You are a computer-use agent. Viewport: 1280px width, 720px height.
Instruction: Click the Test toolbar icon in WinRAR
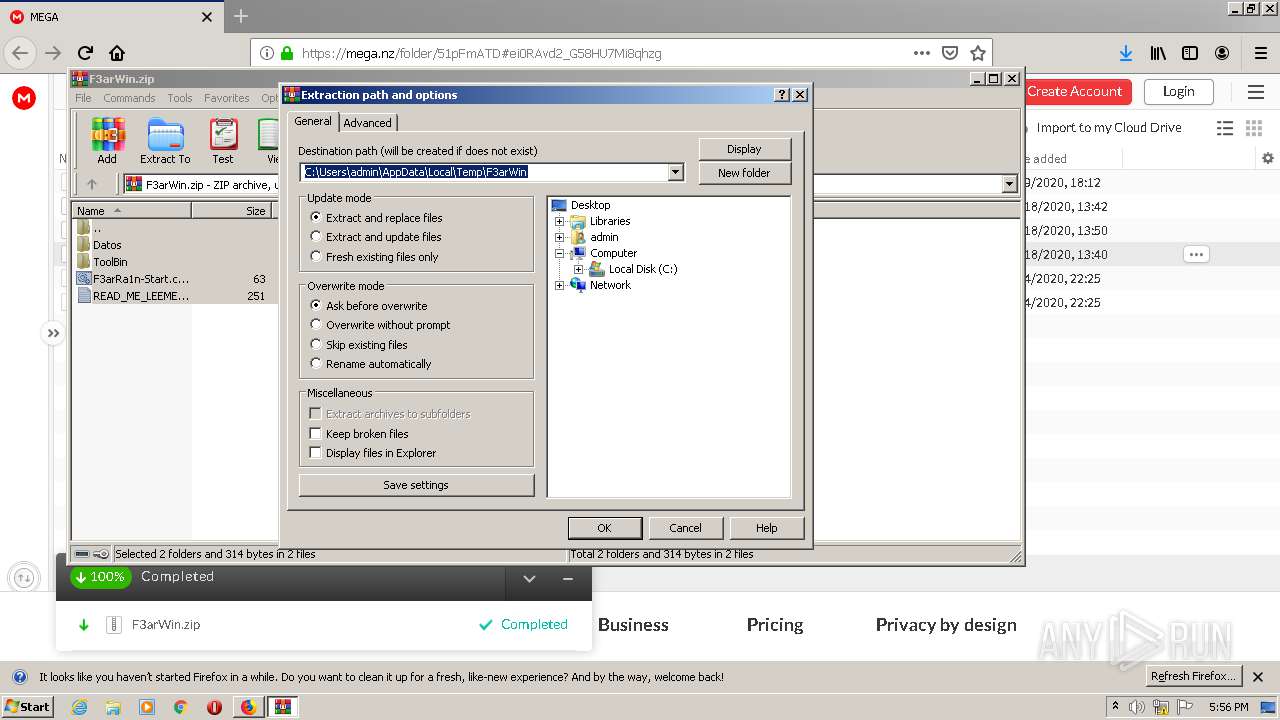223,141
